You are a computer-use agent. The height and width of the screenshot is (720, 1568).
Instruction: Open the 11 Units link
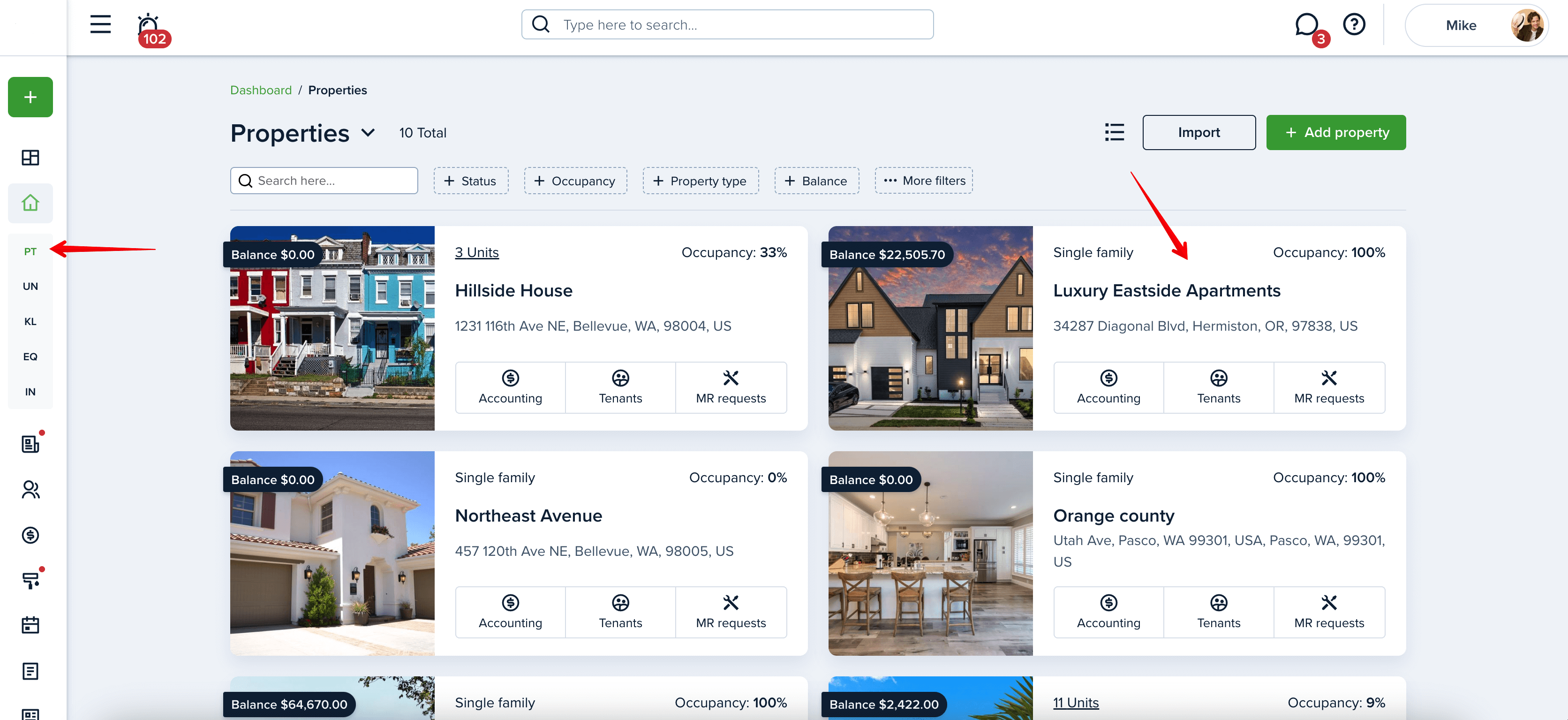coord(1076,703)
